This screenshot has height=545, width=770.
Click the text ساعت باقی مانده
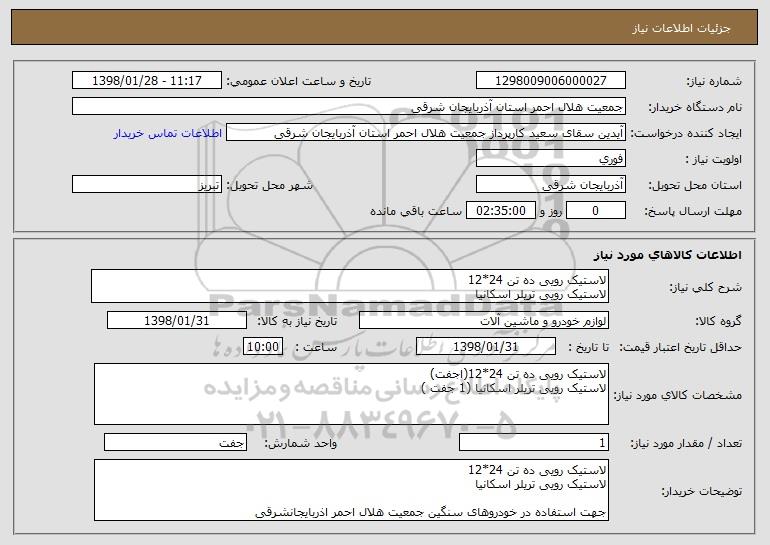(415, 211)
